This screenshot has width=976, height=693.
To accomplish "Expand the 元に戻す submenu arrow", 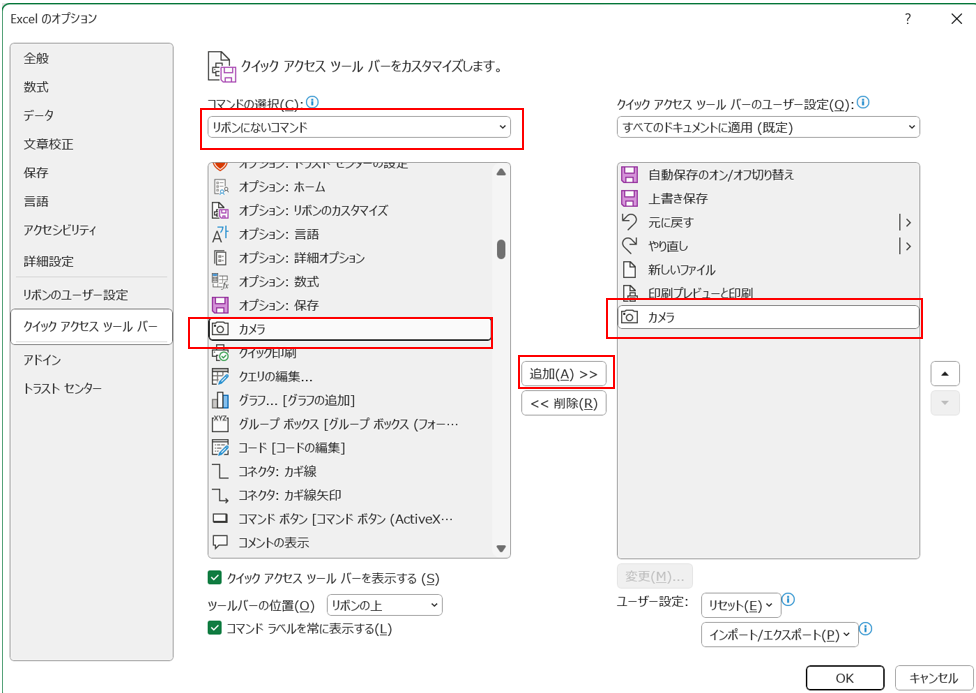I will [906, 222].
